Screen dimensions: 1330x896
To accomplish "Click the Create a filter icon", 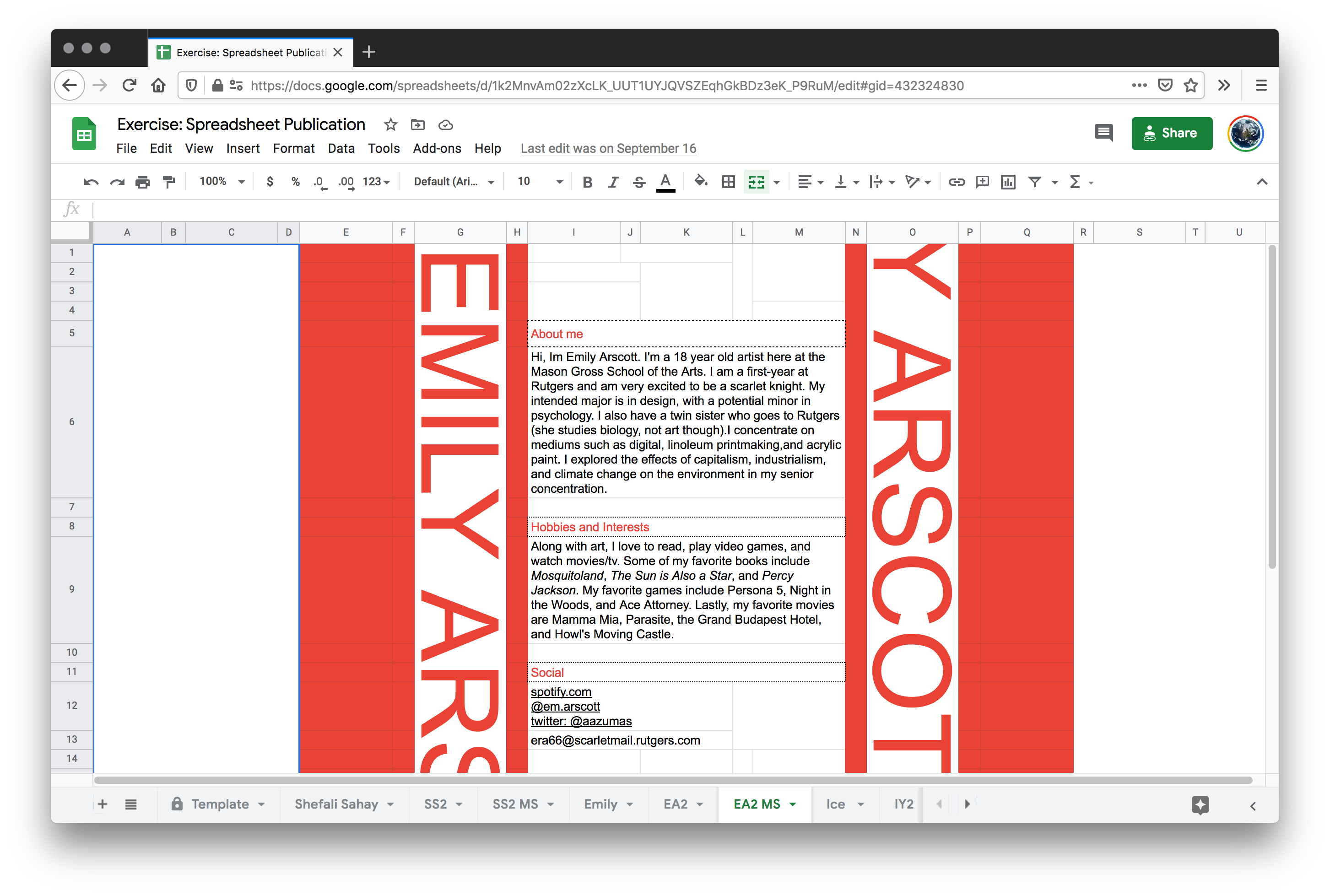I will click(1034, 182).
